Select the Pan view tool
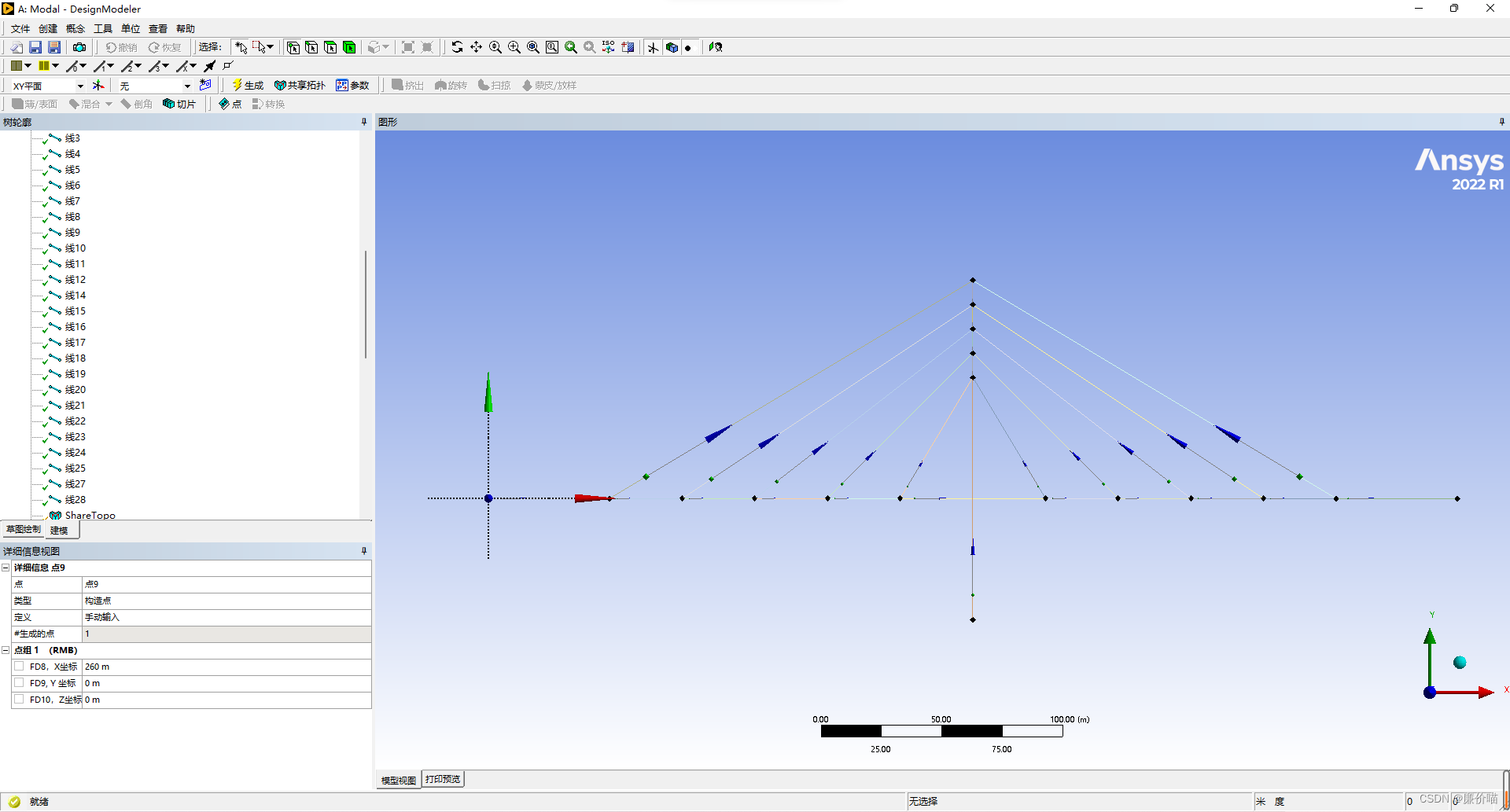The image size is (1510, 812). [x=476, y=48]
